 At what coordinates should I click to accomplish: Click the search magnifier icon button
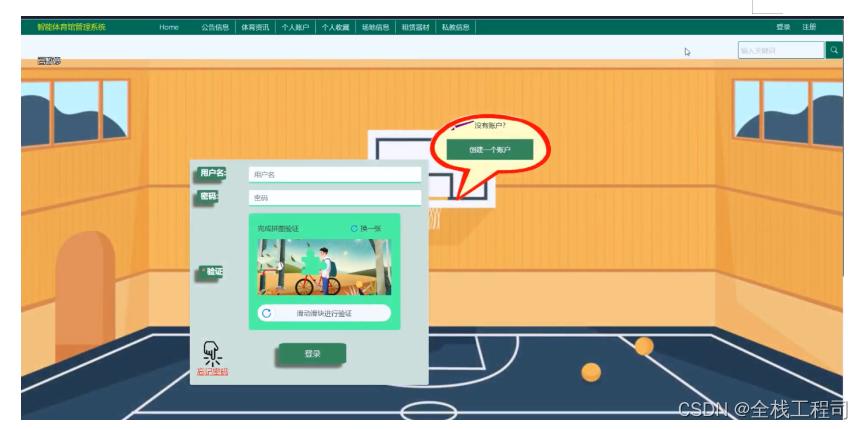pos(834,50)
